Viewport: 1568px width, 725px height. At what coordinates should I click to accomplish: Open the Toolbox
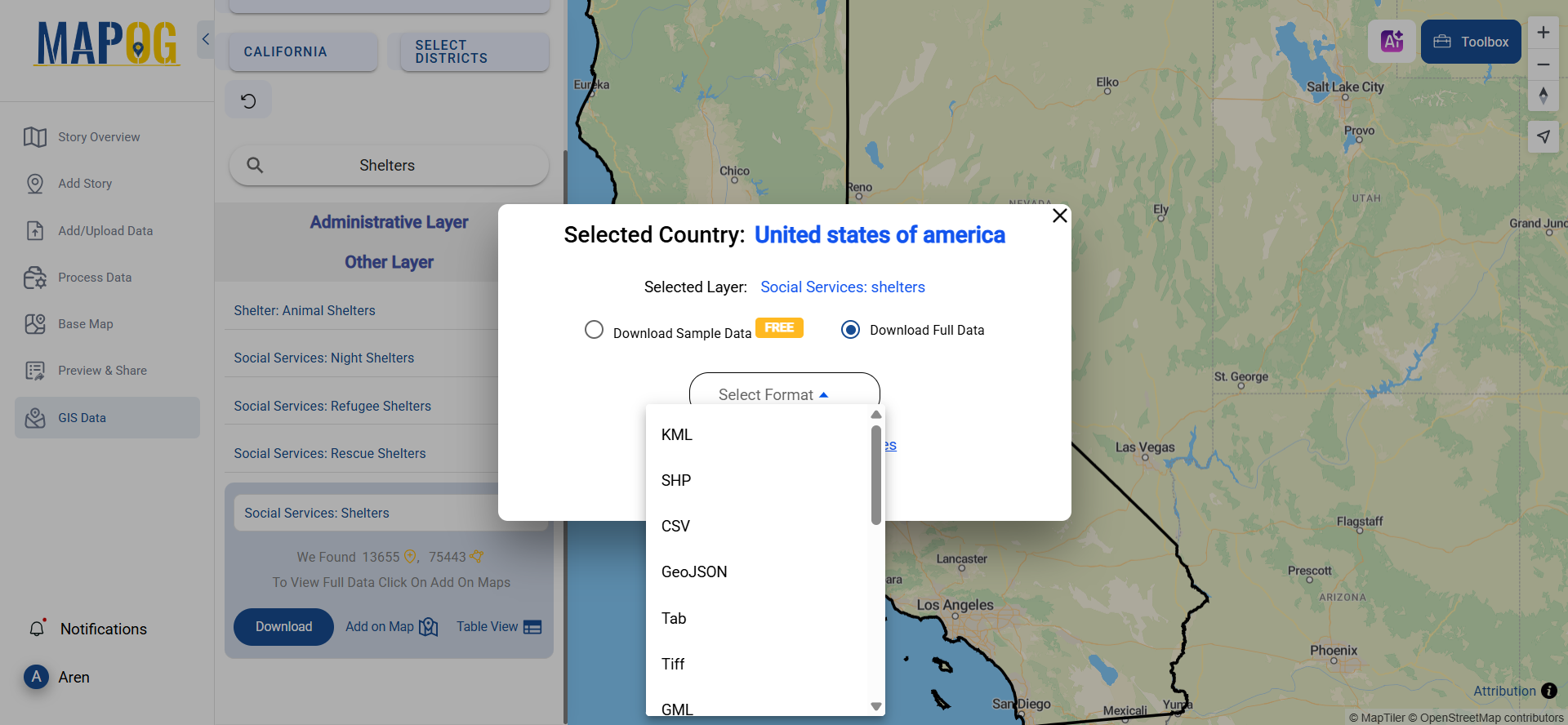tap(1470, 42)
